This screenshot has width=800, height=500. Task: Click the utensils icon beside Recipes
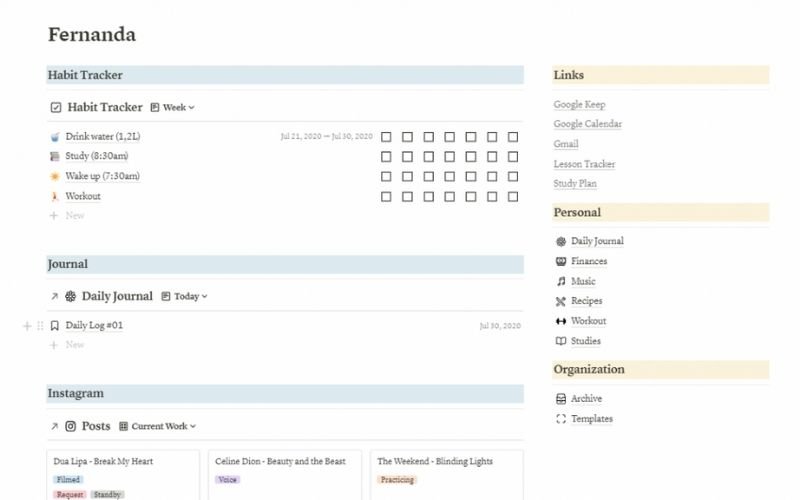click(561, 301)
